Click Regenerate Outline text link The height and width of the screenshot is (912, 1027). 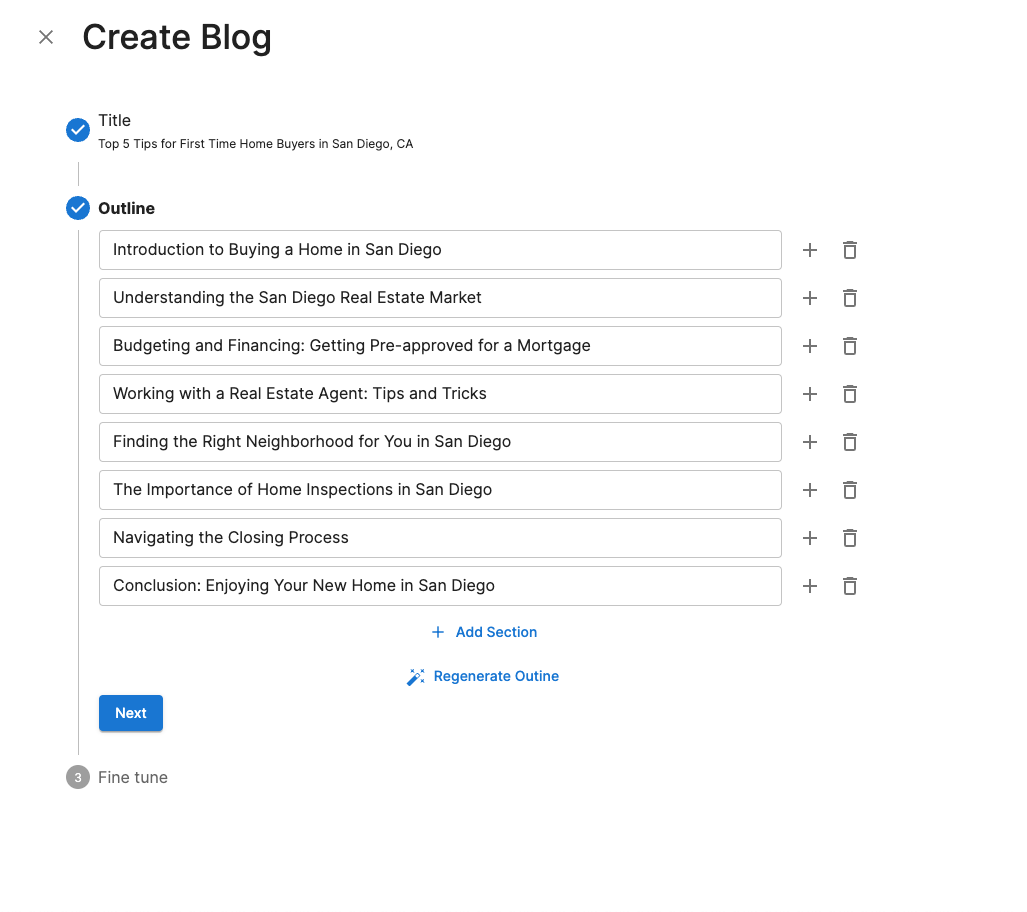[496, 676]
